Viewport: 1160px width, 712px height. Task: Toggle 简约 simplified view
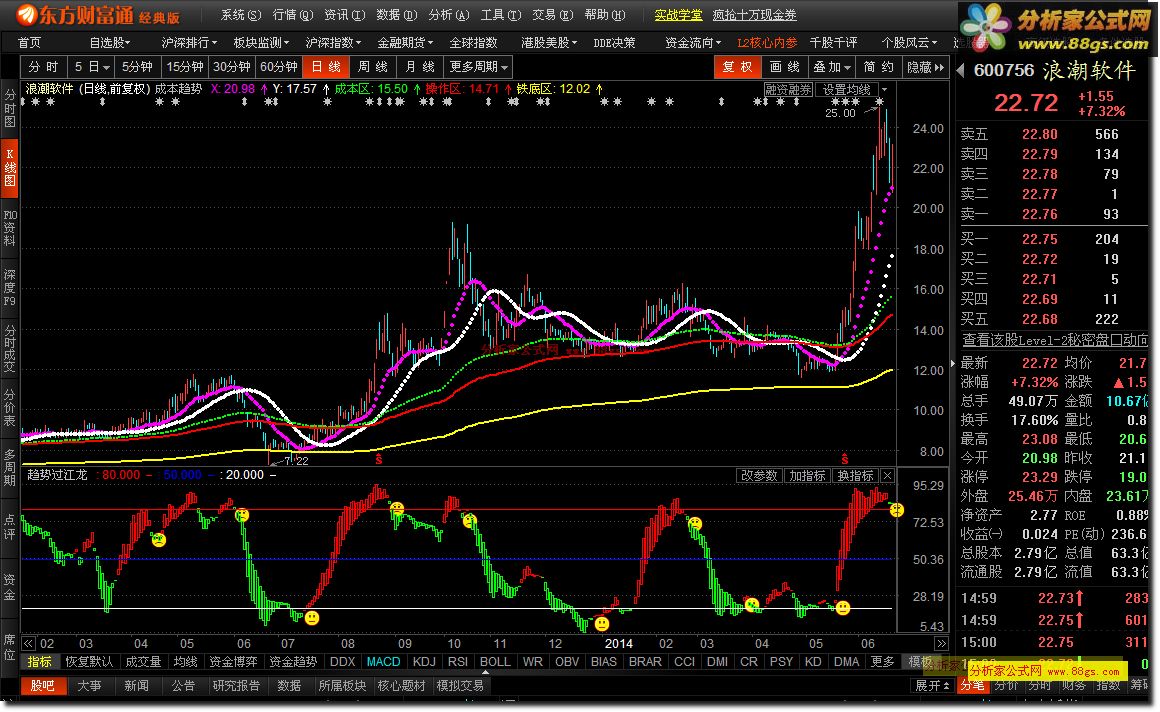[879, 67]
